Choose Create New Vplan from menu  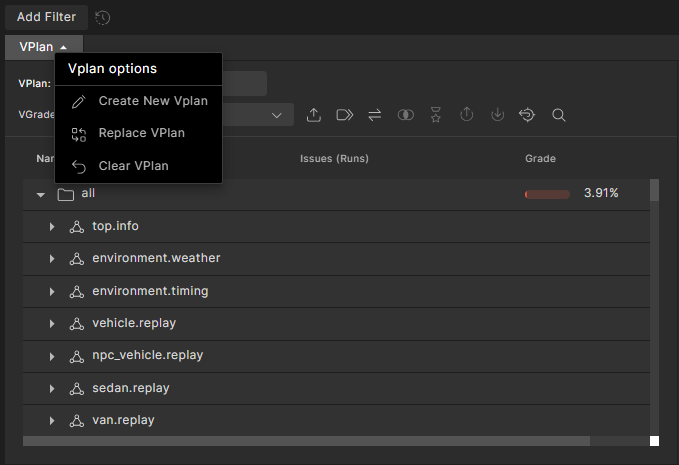pyautogui.click(x=152, y=101)
